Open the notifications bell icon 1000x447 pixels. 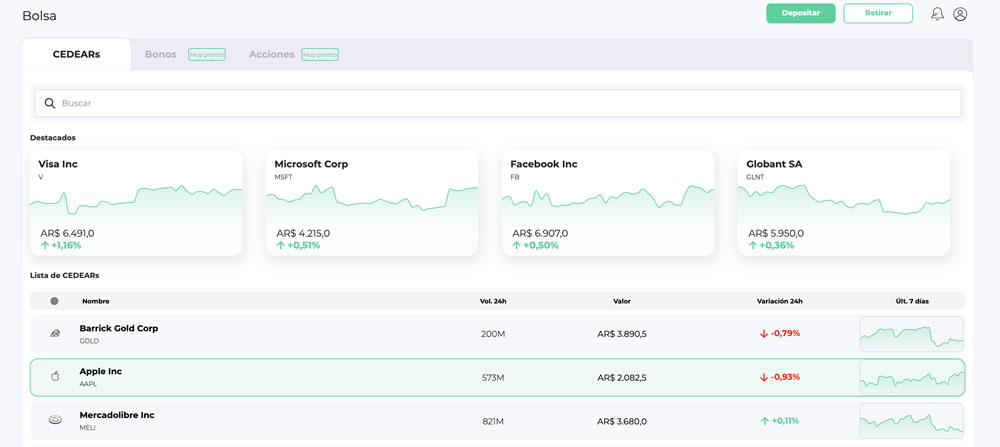937,14
